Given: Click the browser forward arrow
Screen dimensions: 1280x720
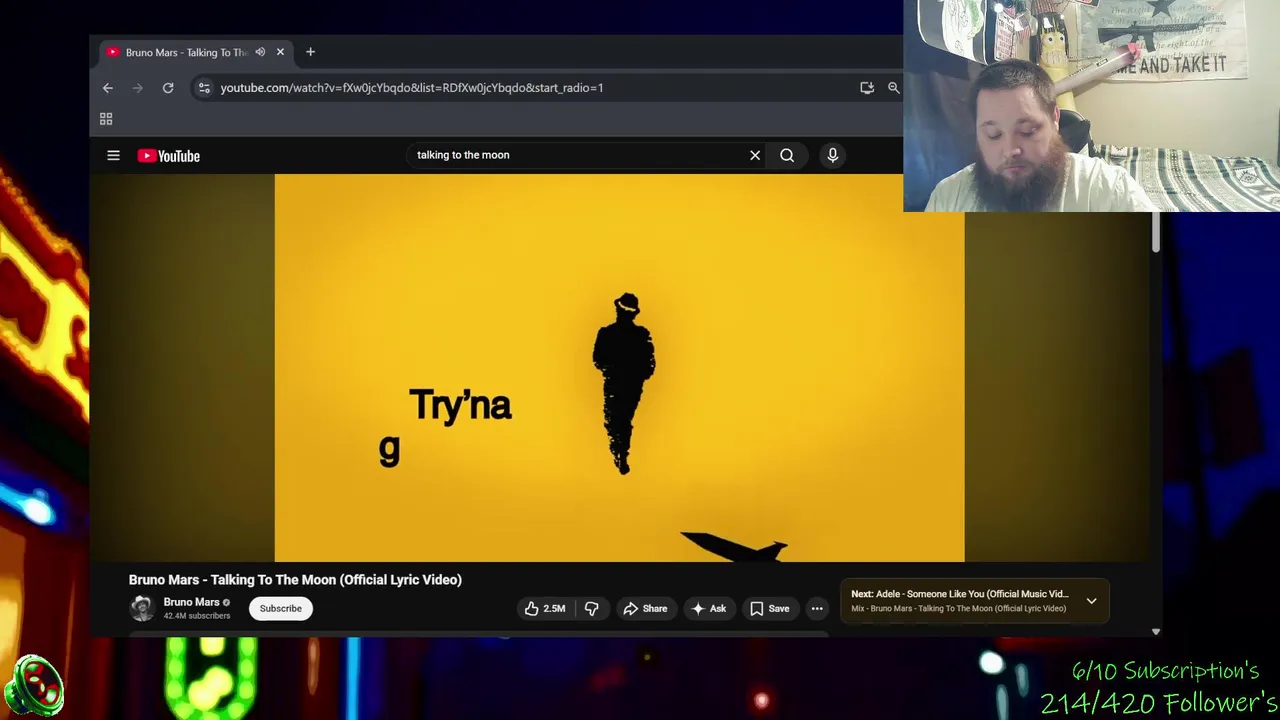Looking at the screenshot, I should click(x=138, y=88).
